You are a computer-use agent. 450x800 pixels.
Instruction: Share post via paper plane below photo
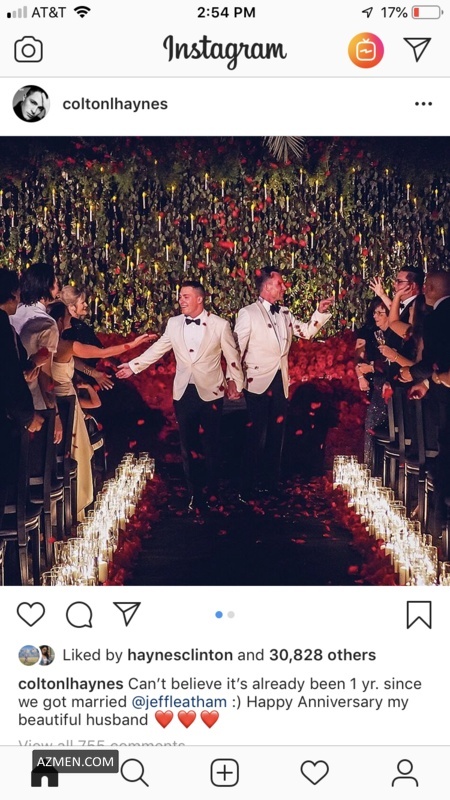pyautogui.click(x=127, y=613)
